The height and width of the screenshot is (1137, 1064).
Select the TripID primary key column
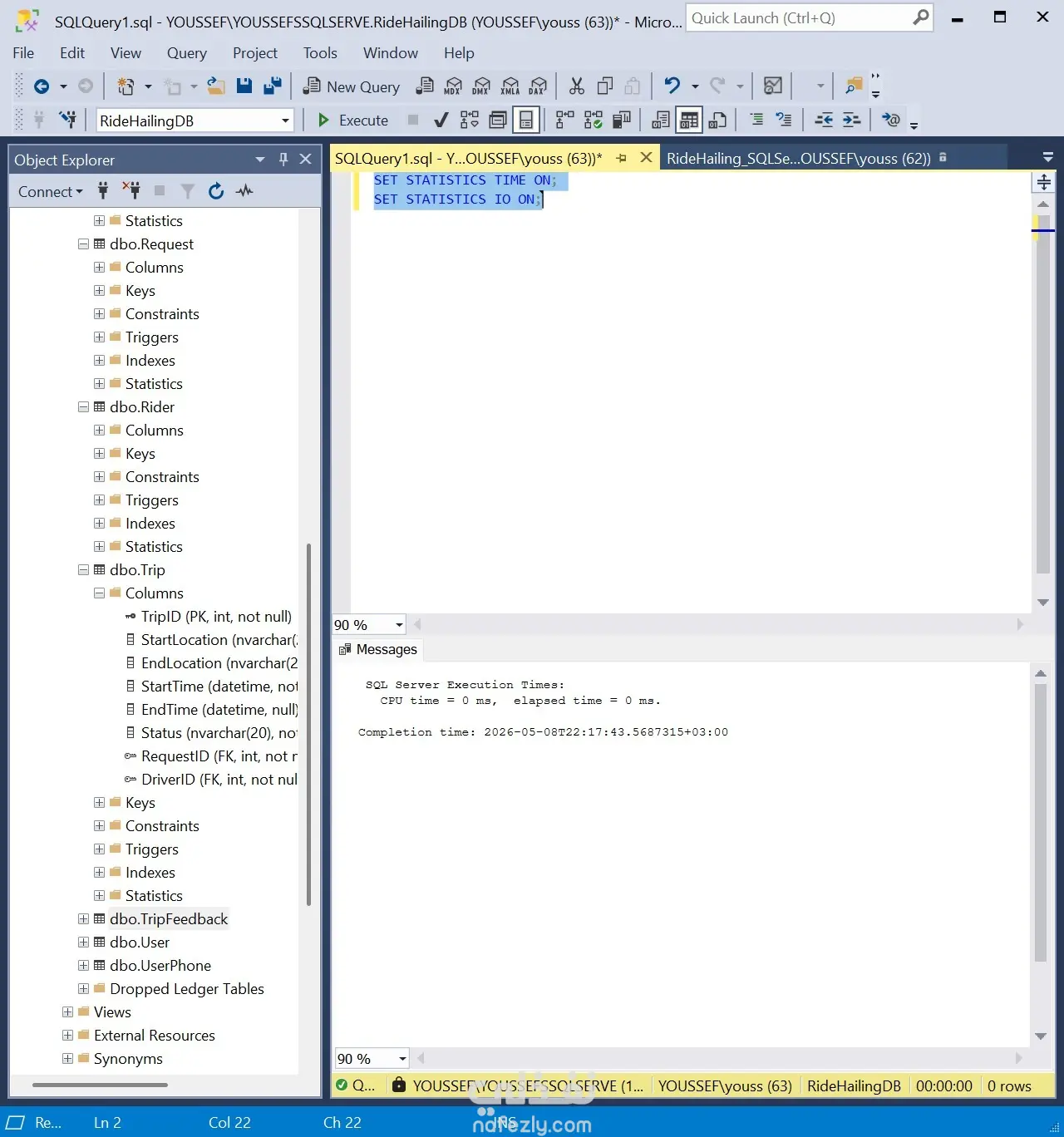209,617
